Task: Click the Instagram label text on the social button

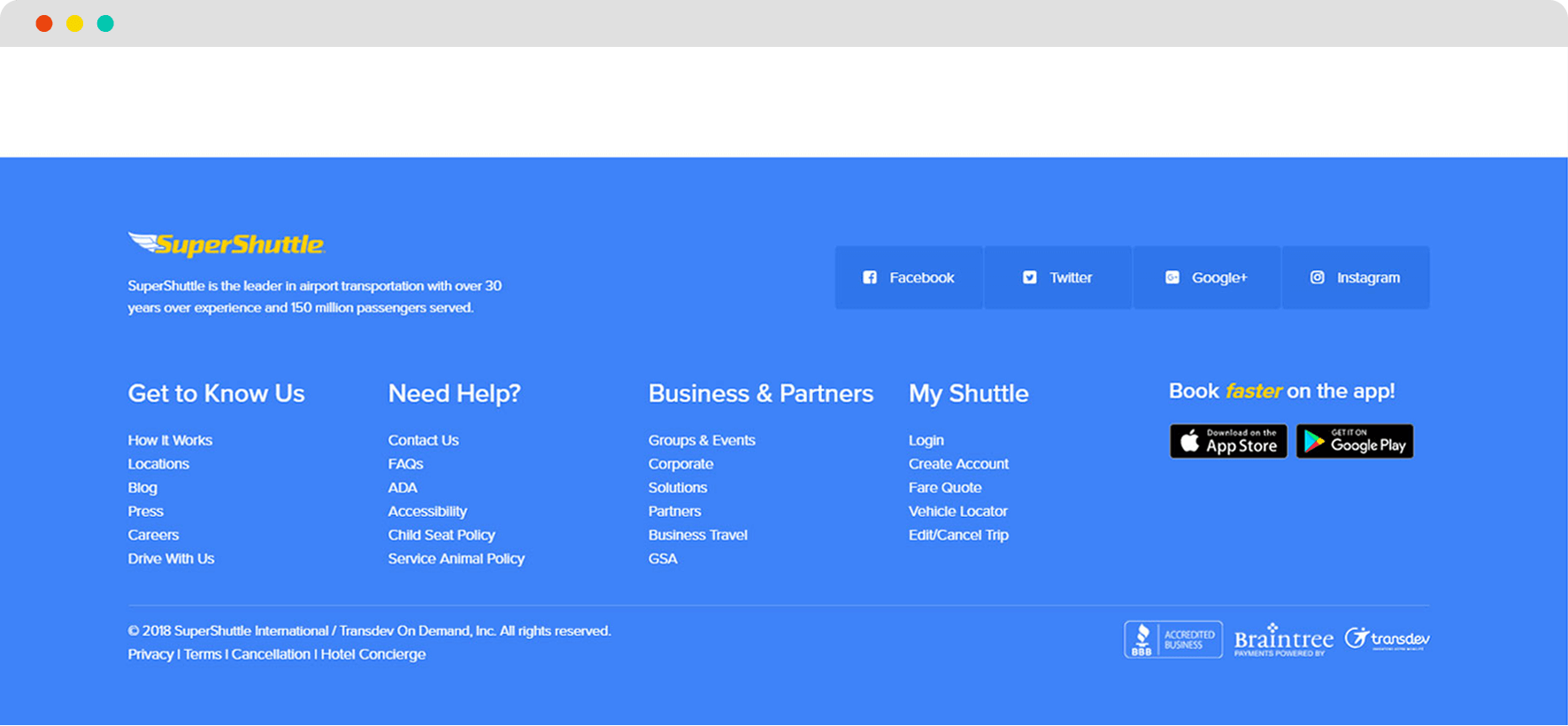Action: 1369,278
